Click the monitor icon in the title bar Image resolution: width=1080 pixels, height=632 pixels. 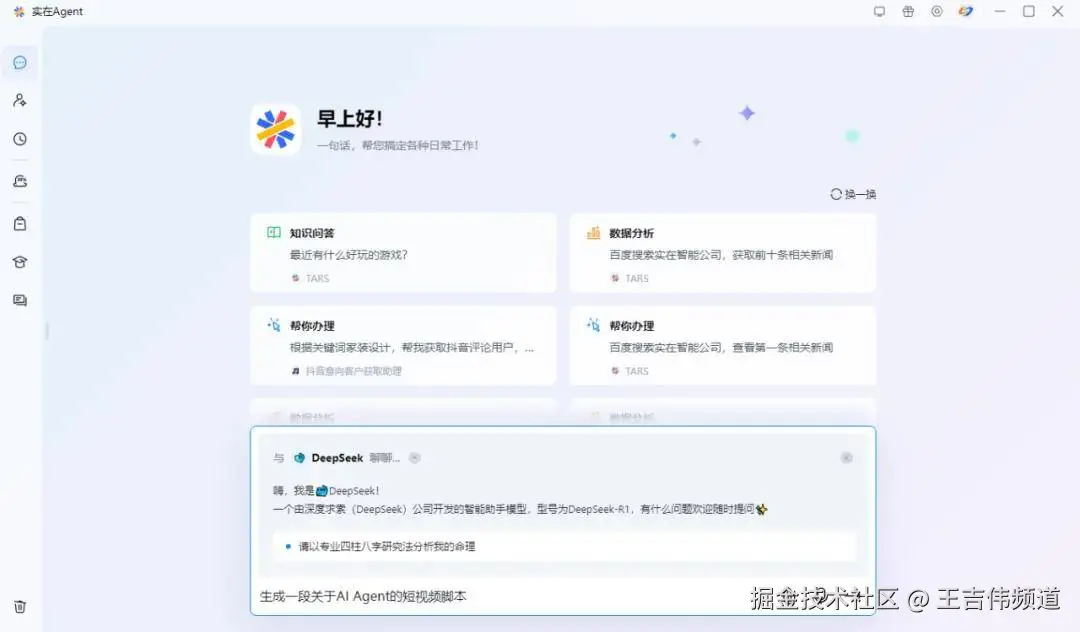[880, 11]
